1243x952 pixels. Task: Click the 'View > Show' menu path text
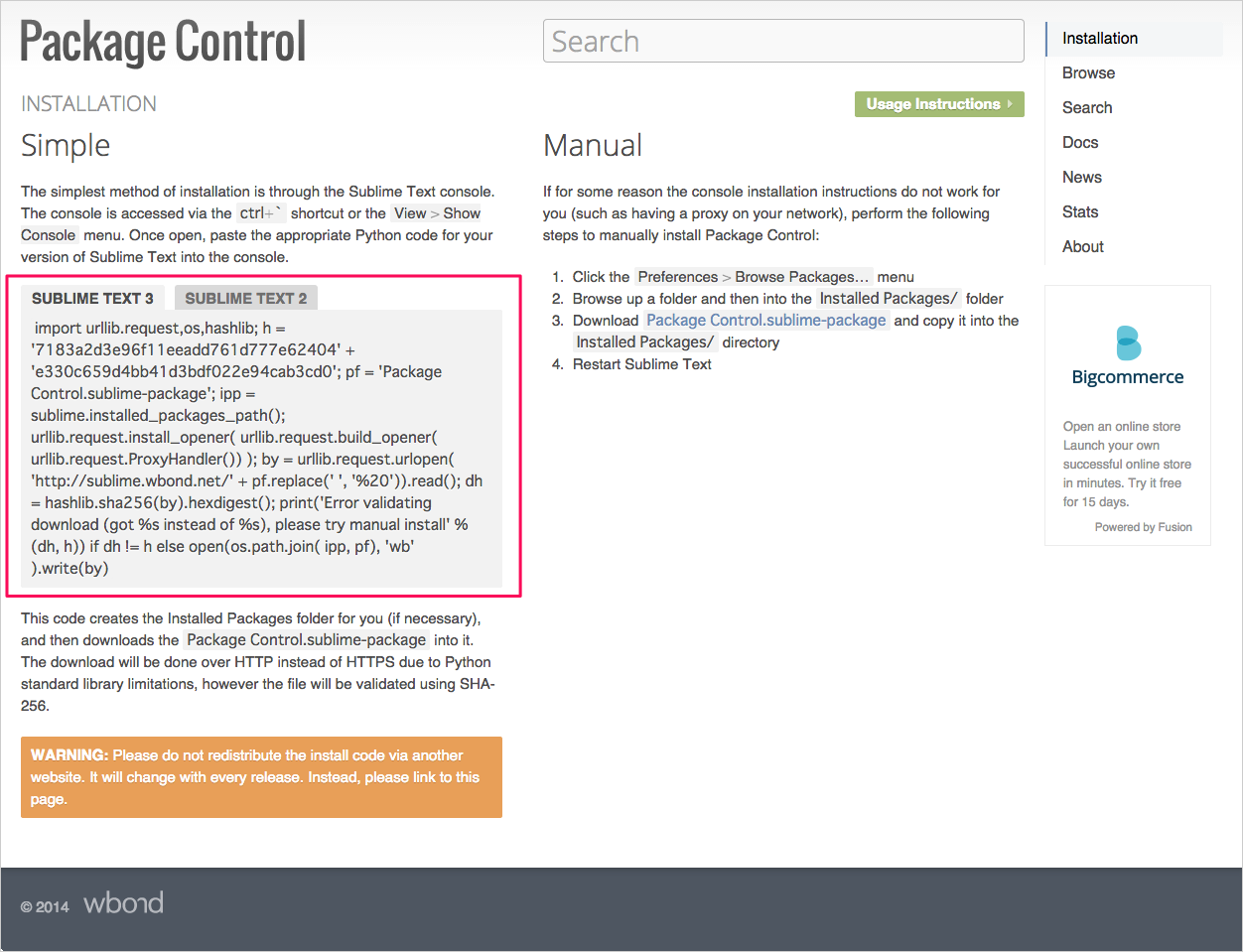[437, 213]
